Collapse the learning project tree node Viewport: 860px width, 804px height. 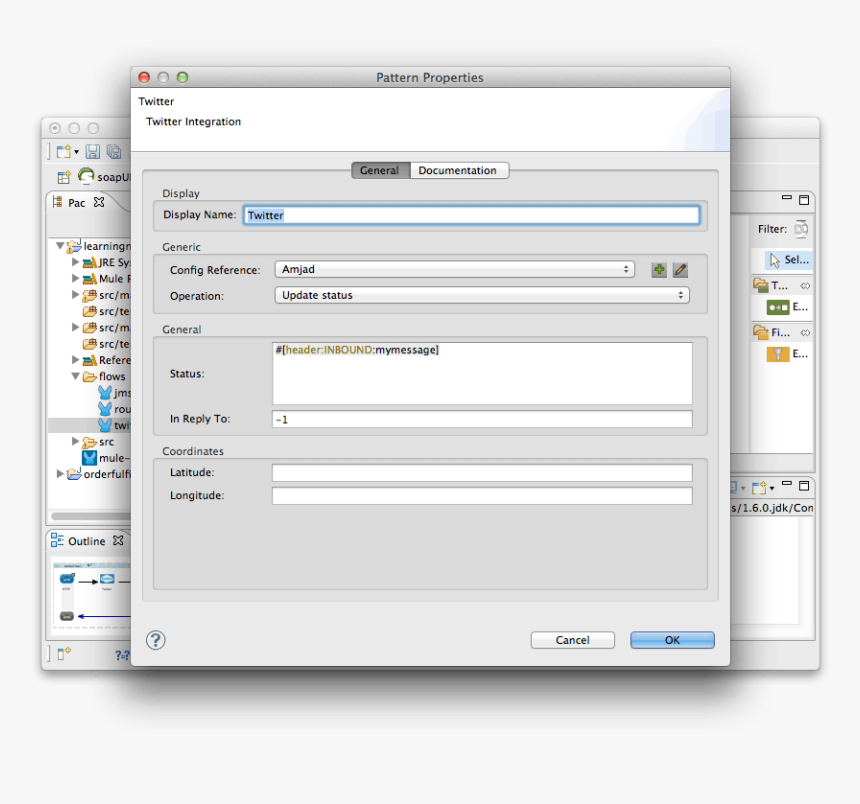click(x=60, y=246)
